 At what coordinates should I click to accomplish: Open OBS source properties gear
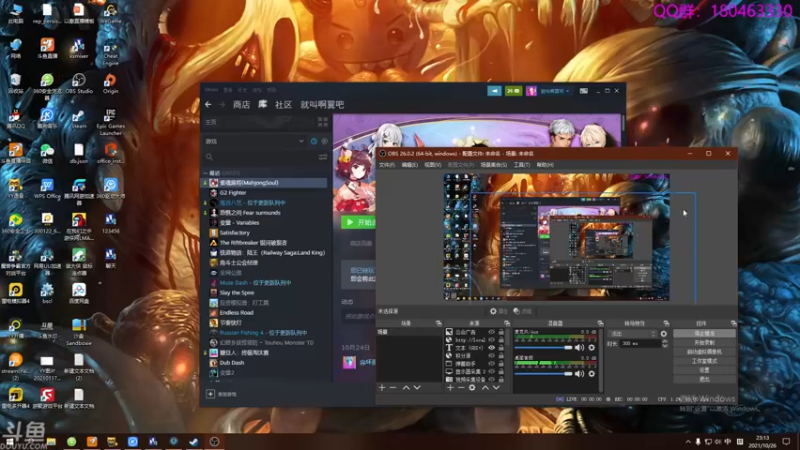pyautogui.click(x=472, y=388)
